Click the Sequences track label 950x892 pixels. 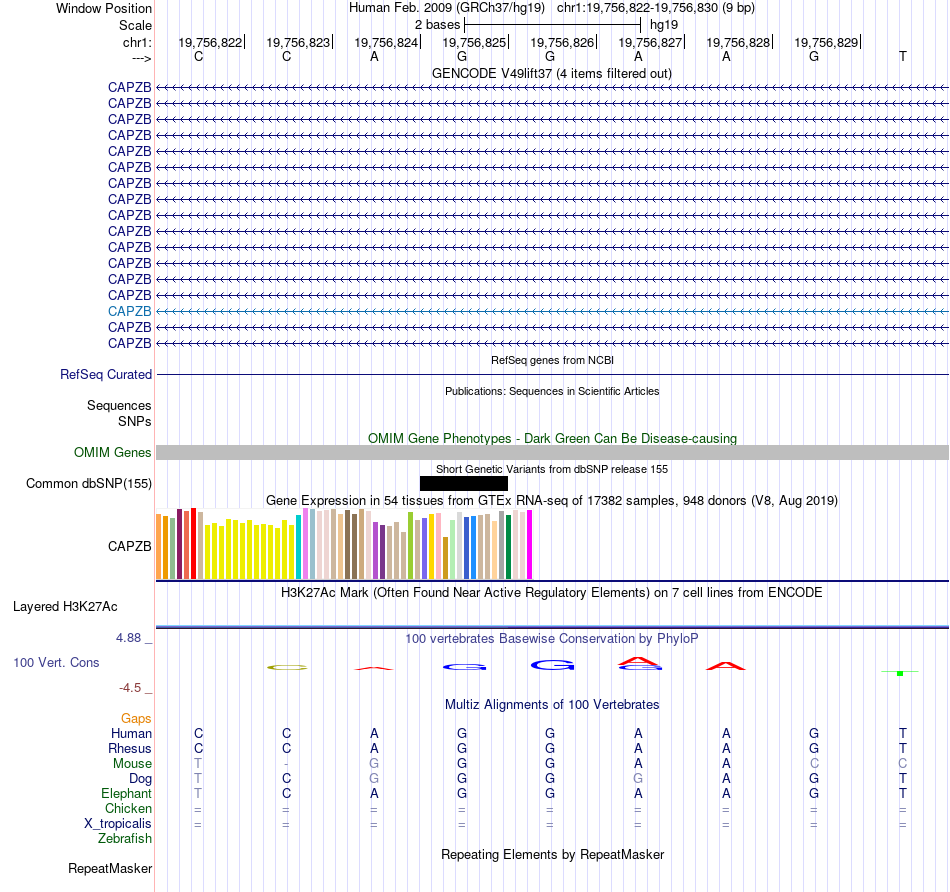(119, 405)
